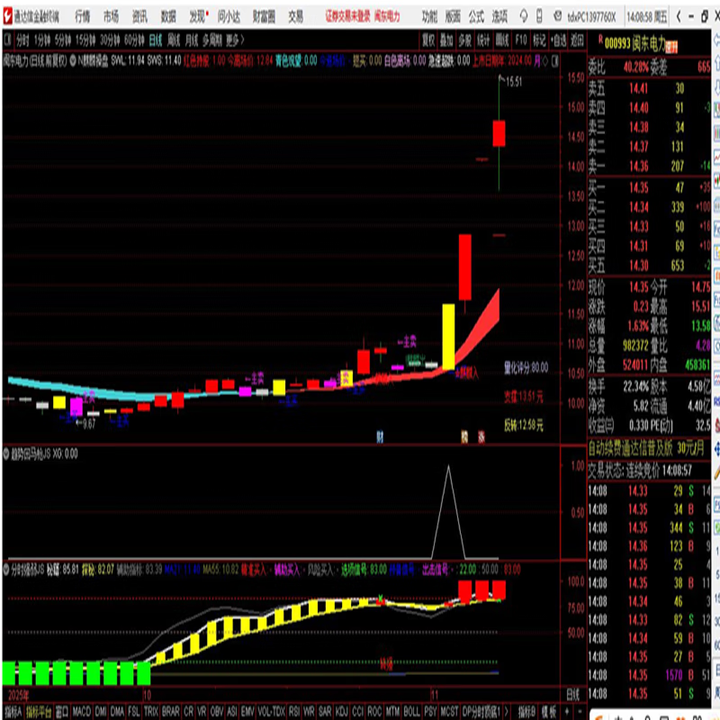This screenshot has height=720, width=720.
Task: Click the 财 marker below the candlestick chart
Action: 379,436
